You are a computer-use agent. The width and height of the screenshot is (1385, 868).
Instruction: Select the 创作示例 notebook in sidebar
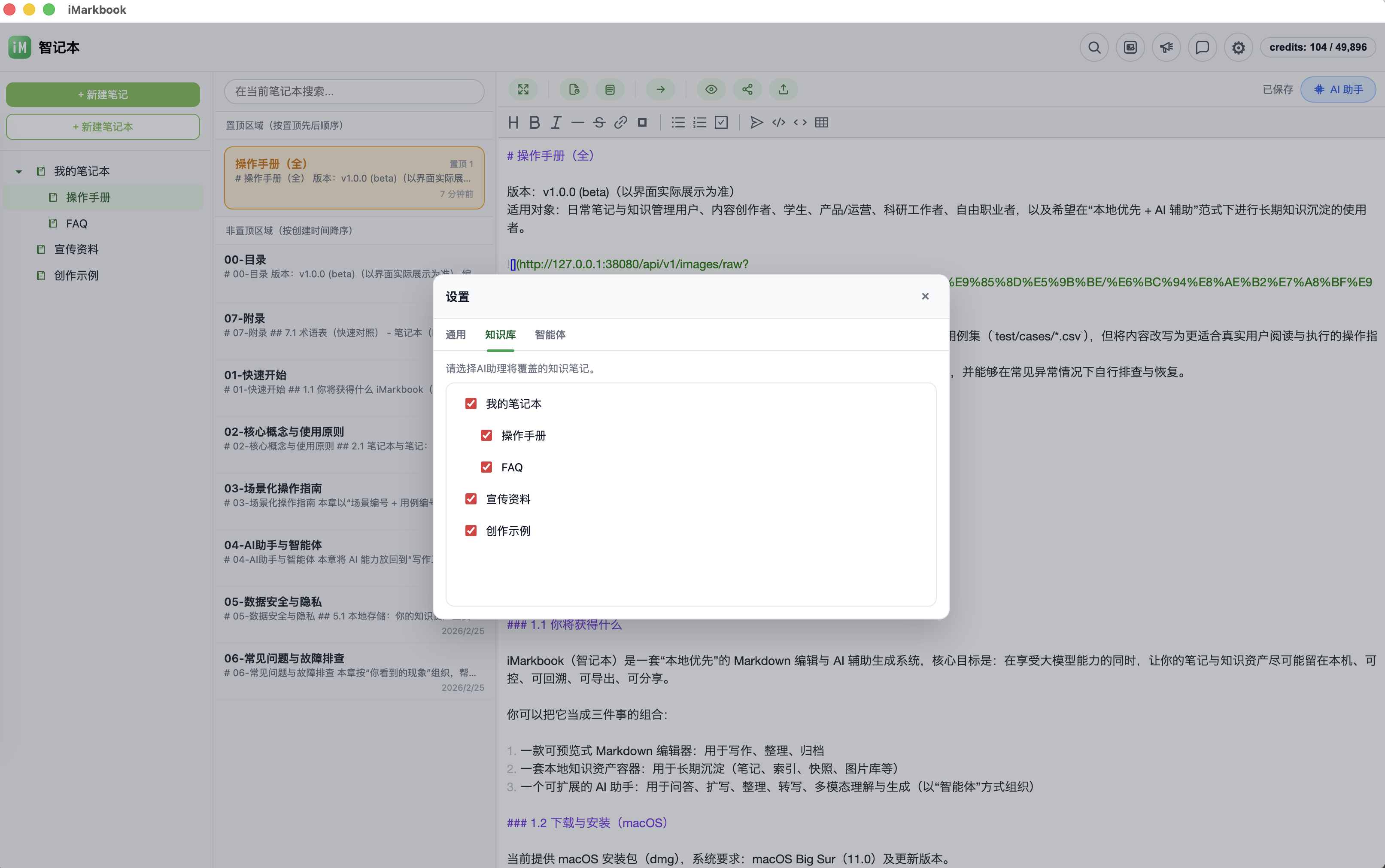76,276
